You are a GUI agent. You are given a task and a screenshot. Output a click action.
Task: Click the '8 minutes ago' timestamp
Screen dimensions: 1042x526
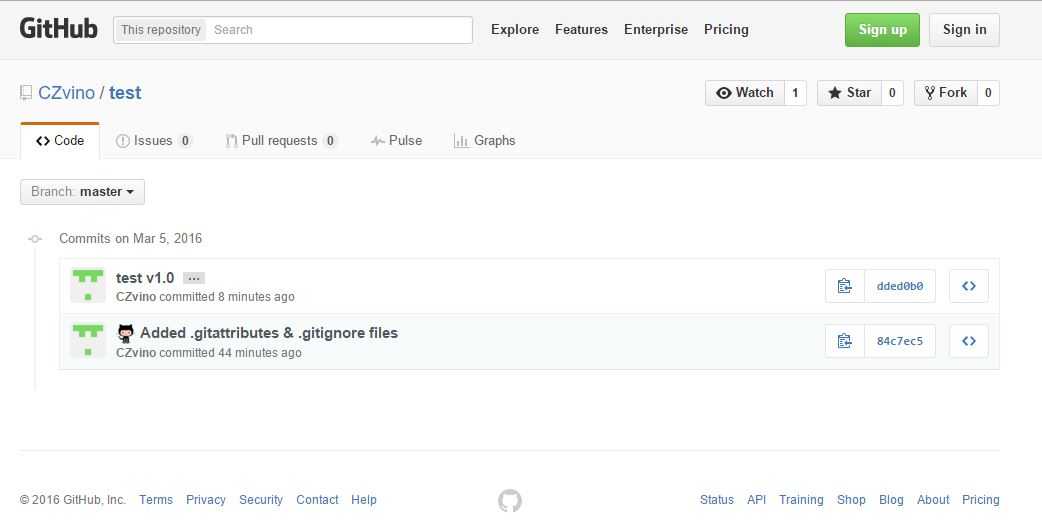pyautogui.click(x=257, y=297)
